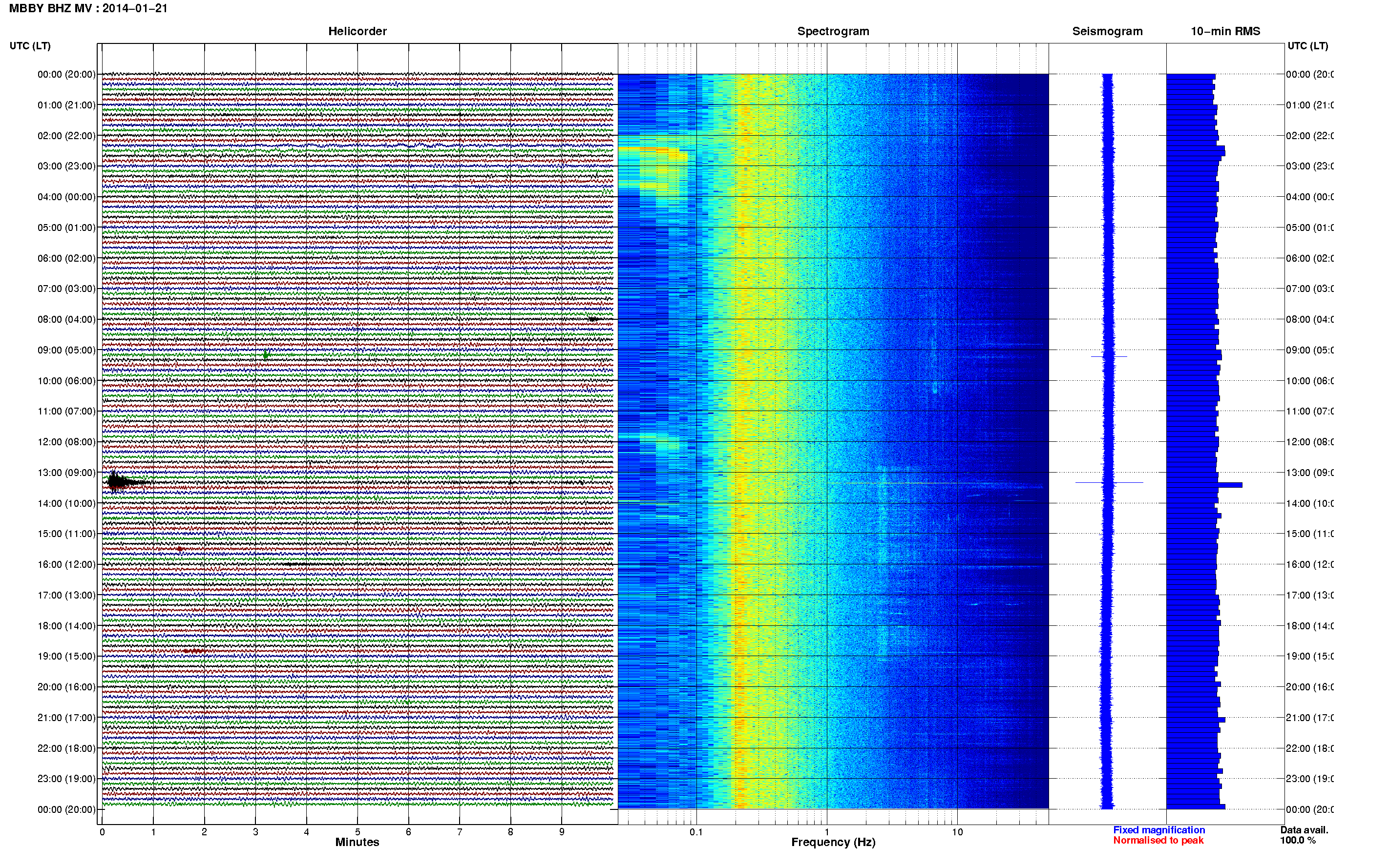Click the '10' frequency tick label
The width and height of the screenshot is (1389, 868).
[x=957, y=832]
